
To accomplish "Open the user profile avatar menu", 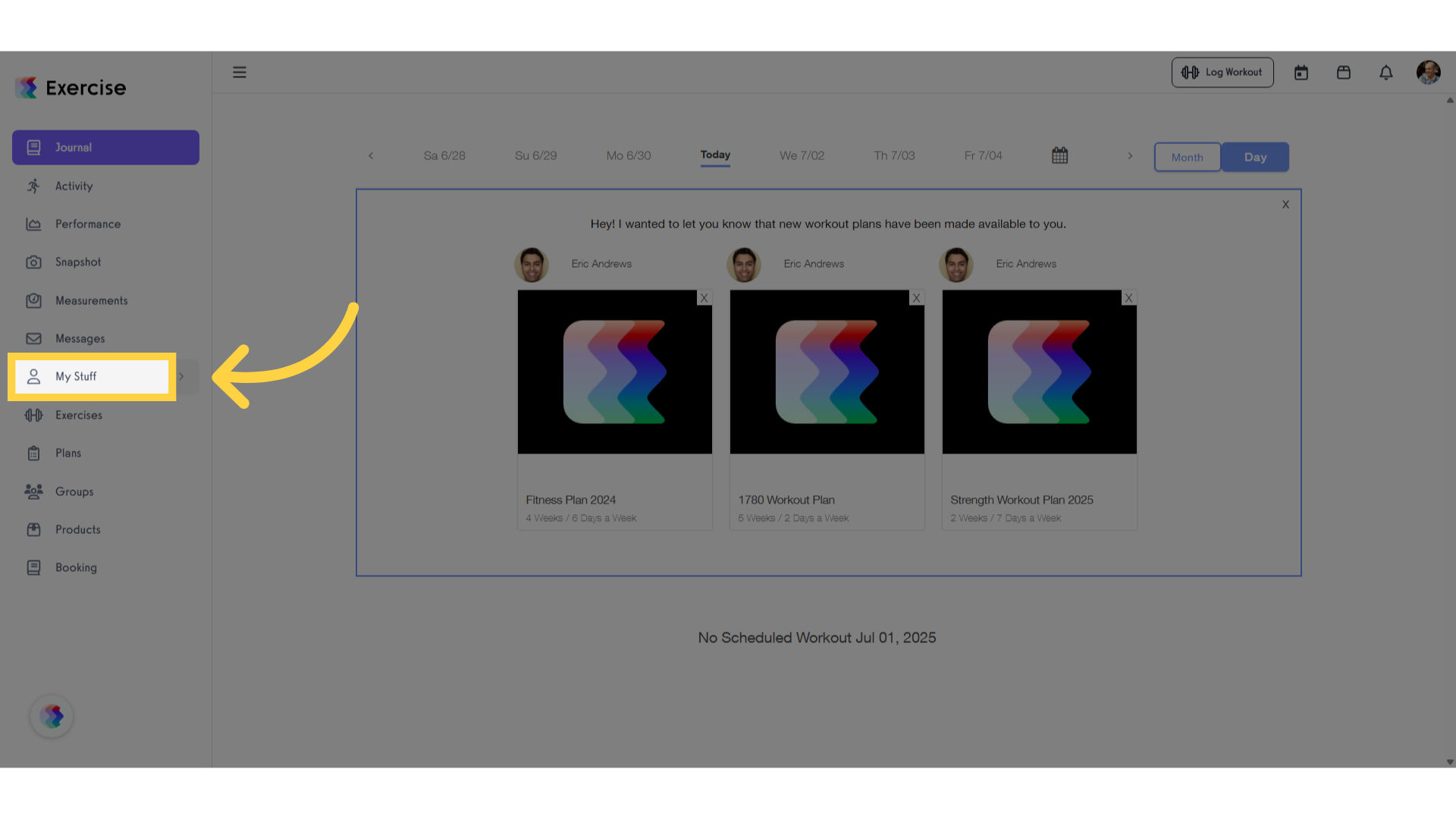I will pos(1429,72).
